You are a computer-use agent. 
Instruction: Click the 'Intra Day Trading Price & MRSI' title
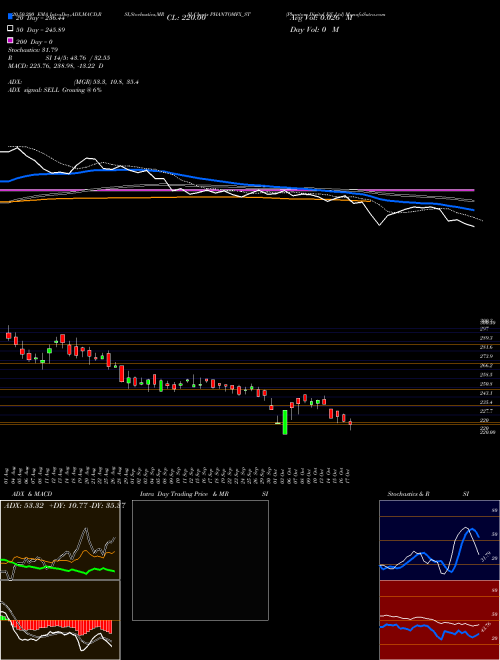(204, 494)
